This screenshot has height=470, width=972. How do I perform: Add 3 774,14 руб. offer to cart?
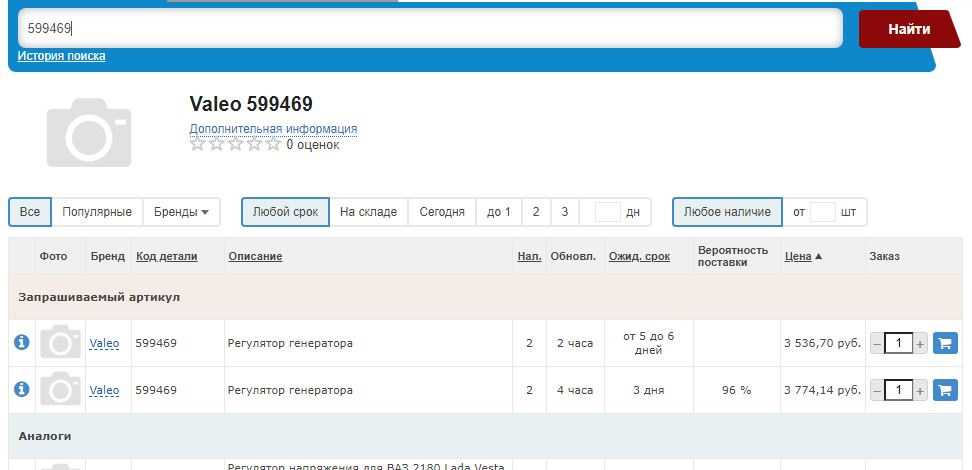coord(945,390)
